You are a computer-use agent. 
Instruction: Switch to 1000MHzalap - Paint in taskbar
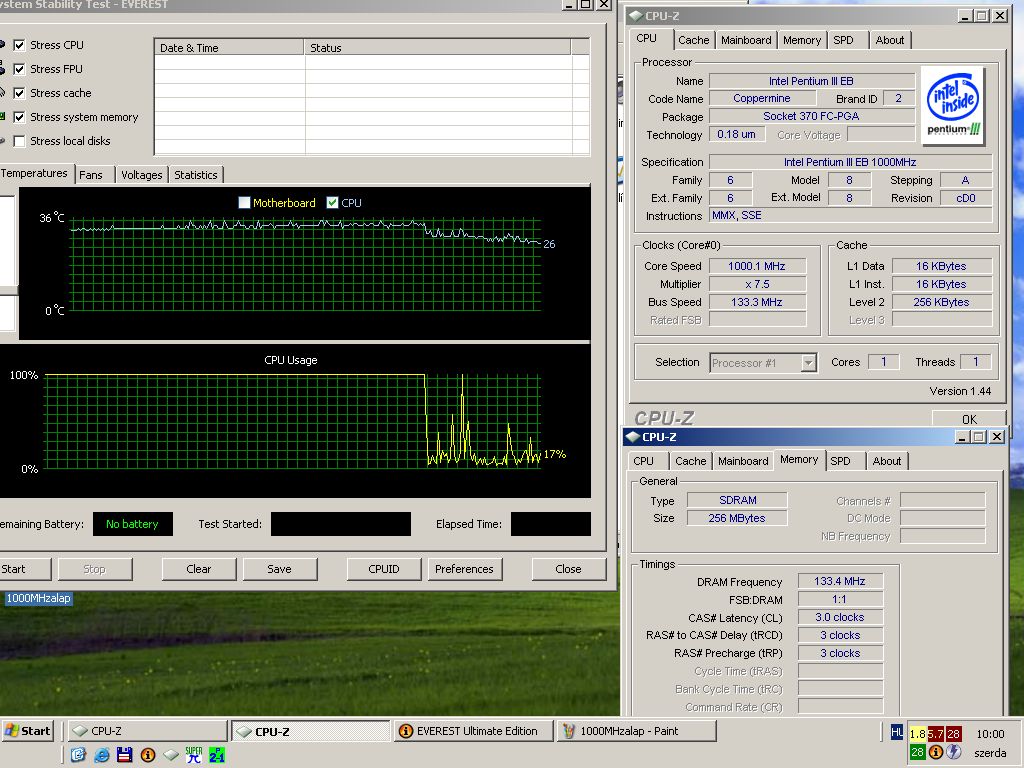637,731
